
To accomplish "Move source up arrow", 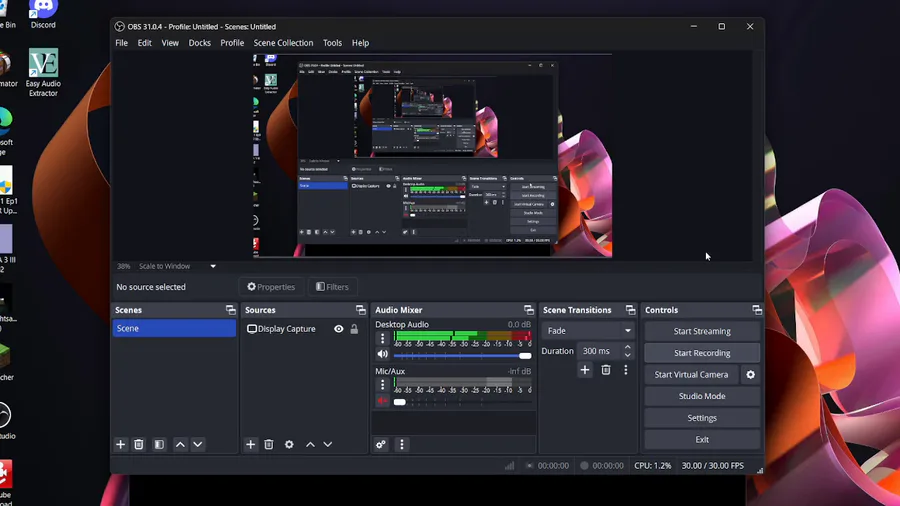I will (310, 445).
